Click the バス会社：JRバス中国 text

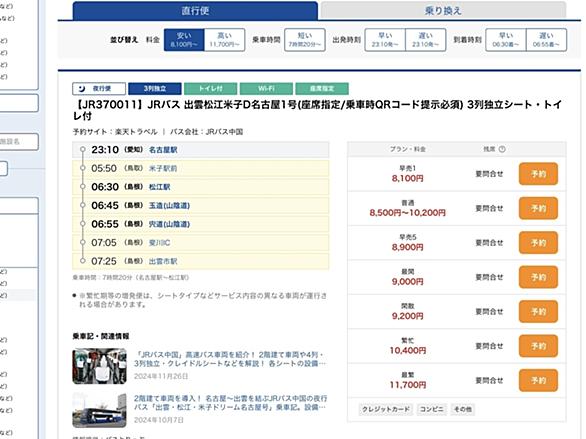pos(206,132)
